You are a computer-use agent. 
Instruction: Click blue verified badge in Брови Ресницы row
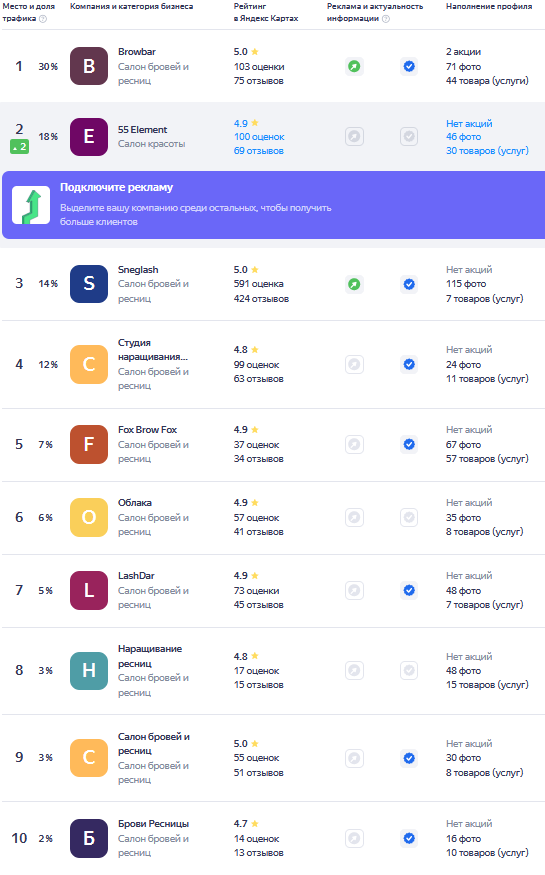point(409,838)
